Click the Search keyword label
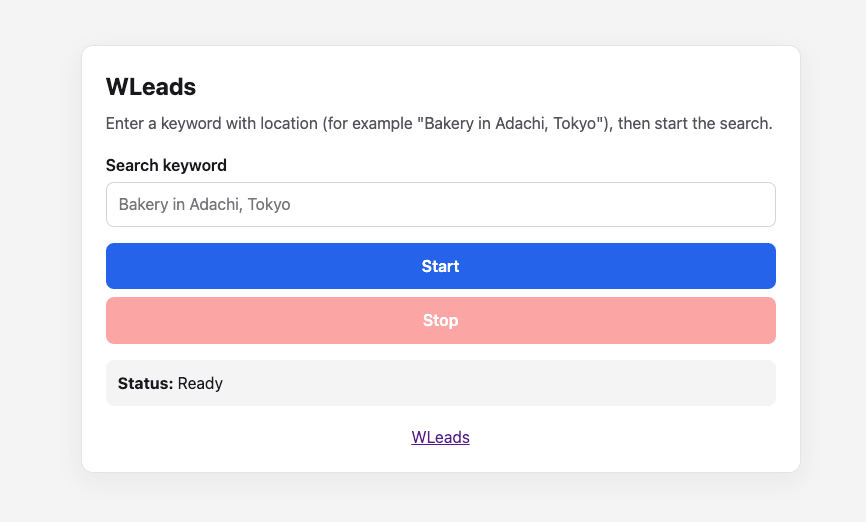Image resolution: width=866 pixels, height=522 pixels. (166, 165)
